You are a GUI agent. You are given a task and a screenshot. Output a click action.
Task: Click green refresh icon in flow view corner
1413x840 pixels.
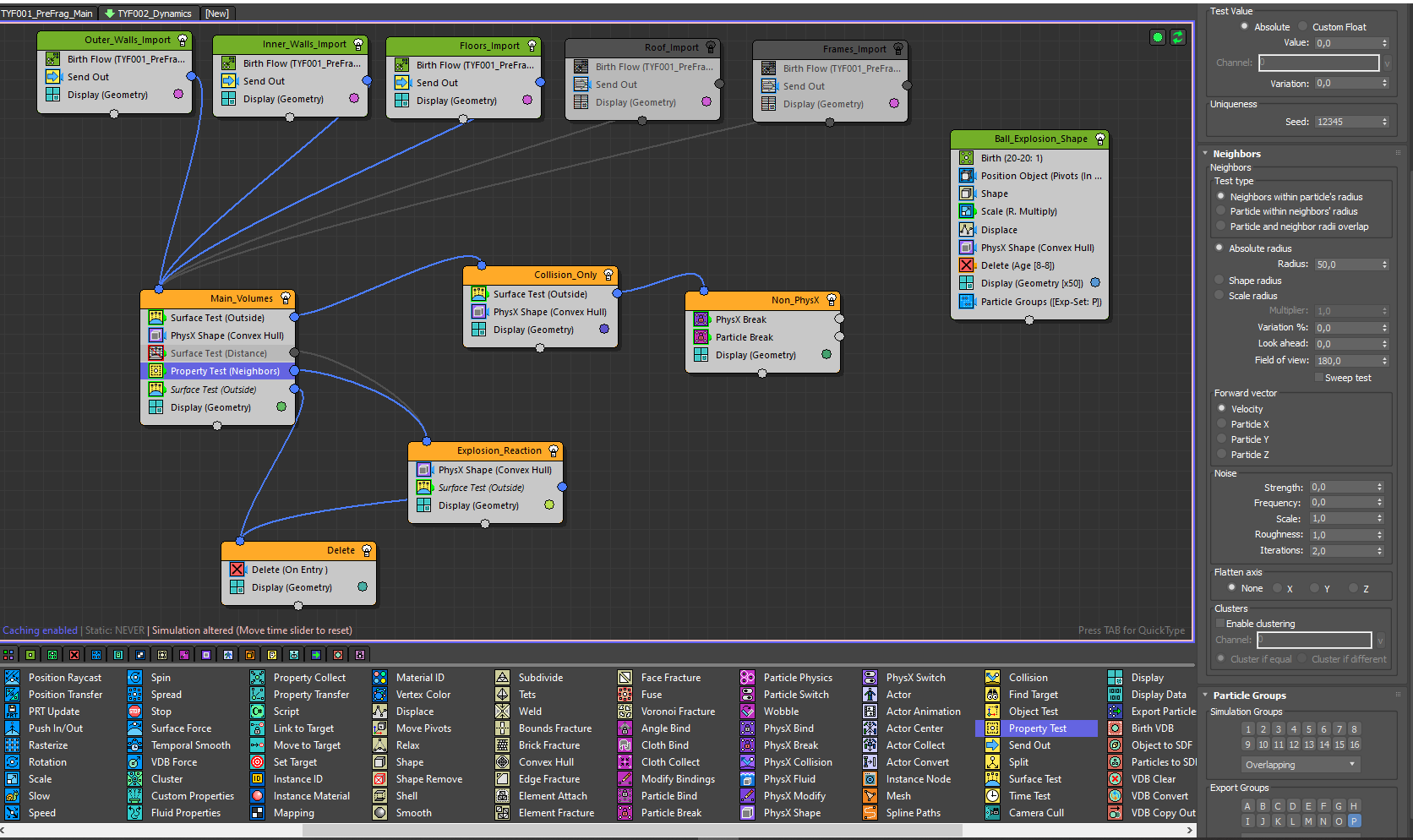1178,37
